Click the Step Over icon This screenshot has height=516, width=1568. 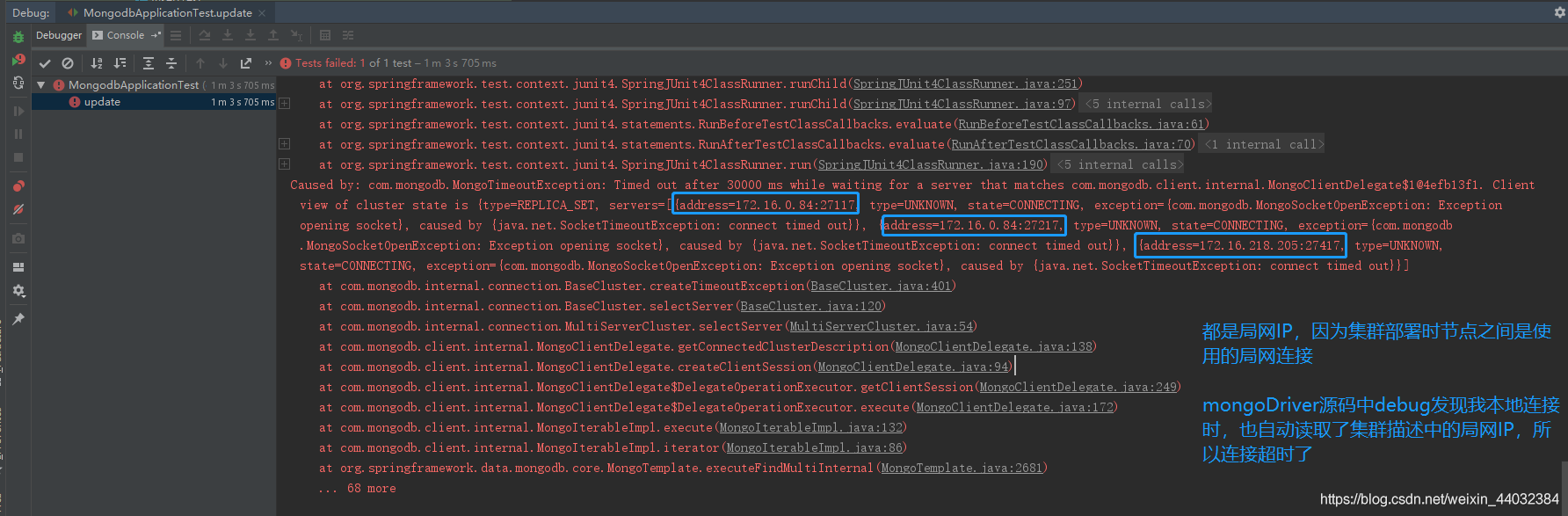click(x=205, y=35)
